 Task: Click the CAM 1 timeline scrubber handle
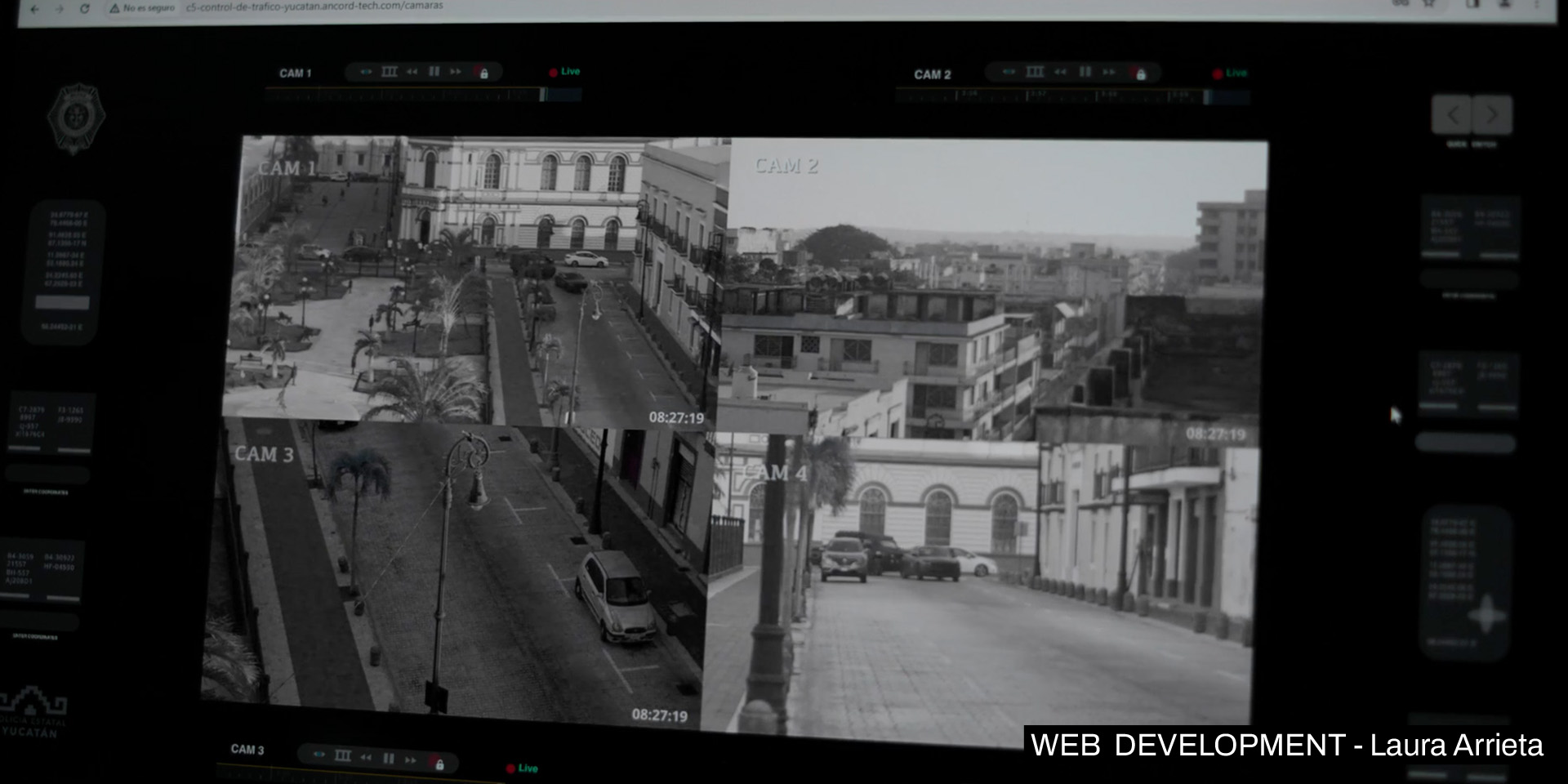point(543,95)
